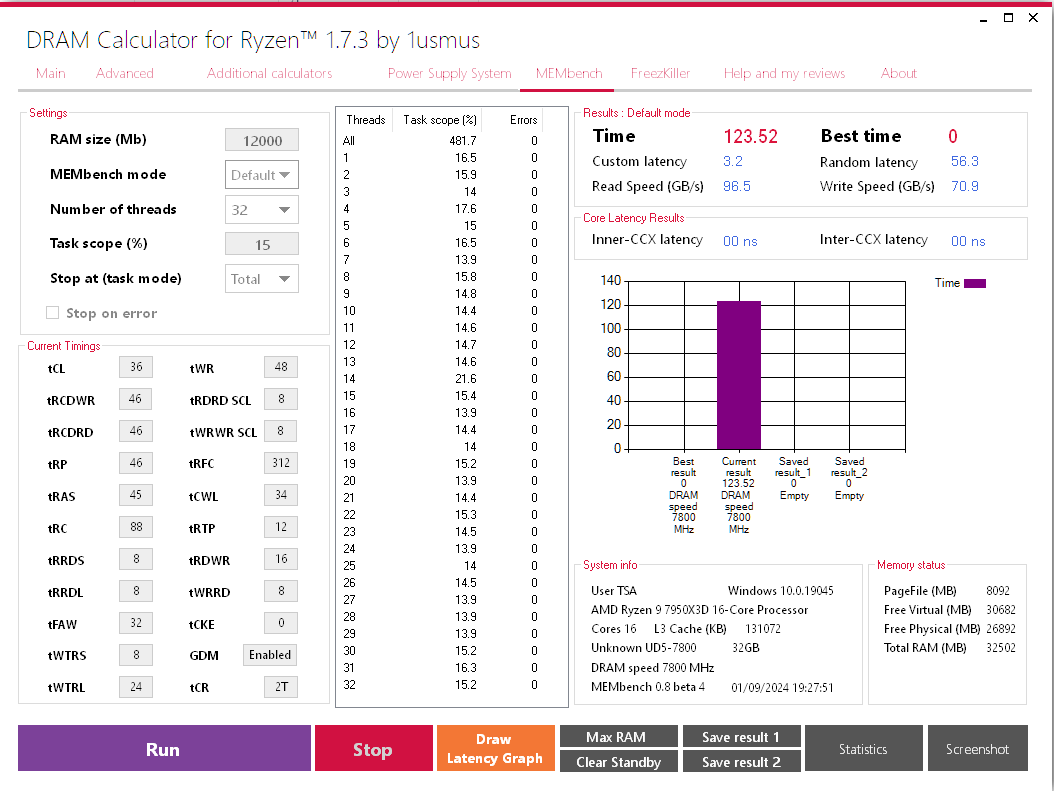Click the tRTP value field
The image size is (1054, 791).
click(x=281, y=527)
